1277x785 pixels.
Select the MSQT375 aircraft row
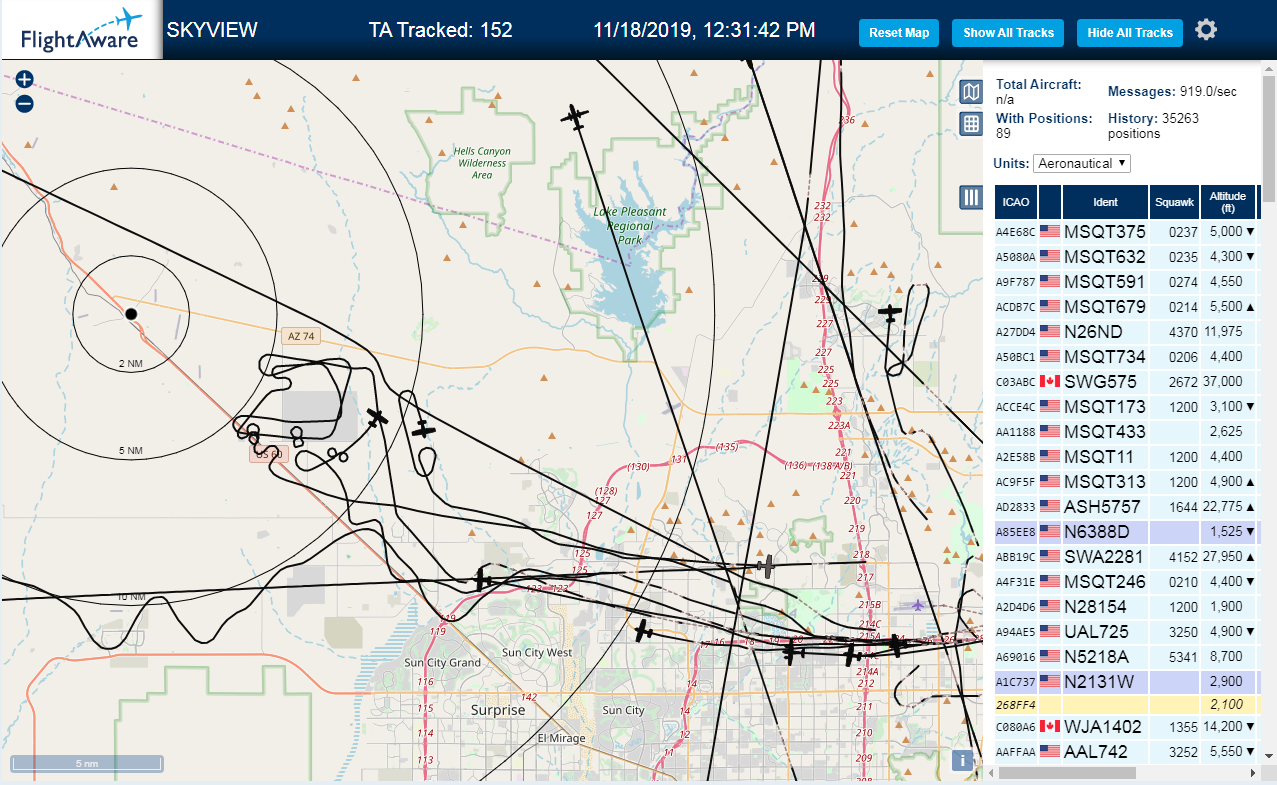click(x=1126, y=231)
